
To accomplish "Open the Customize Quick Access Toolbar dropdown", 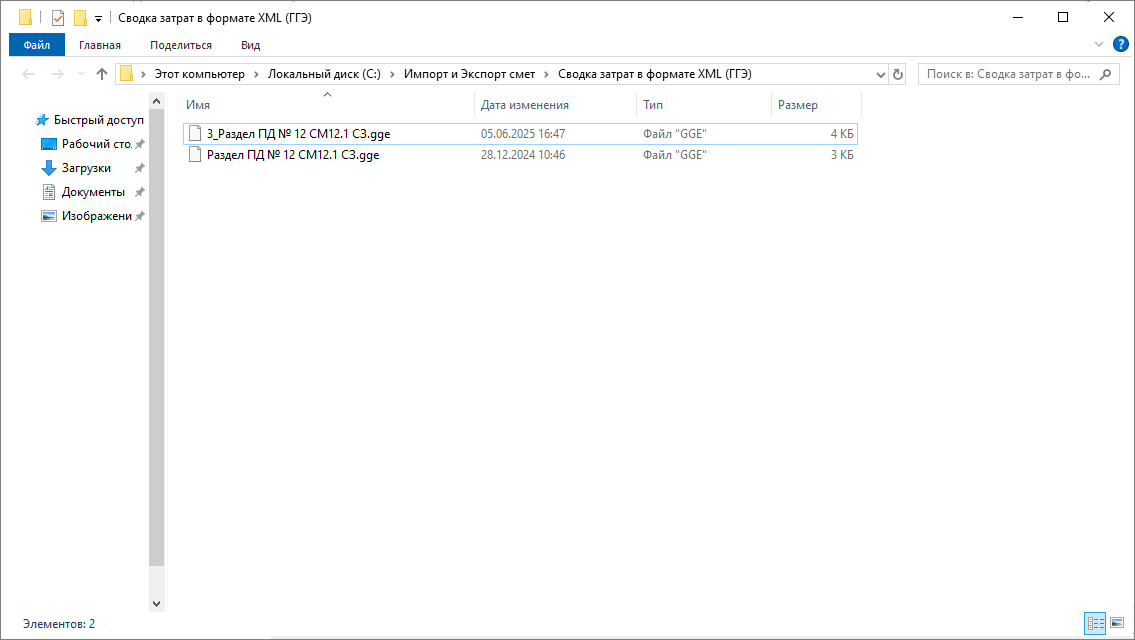I will 98,18.
